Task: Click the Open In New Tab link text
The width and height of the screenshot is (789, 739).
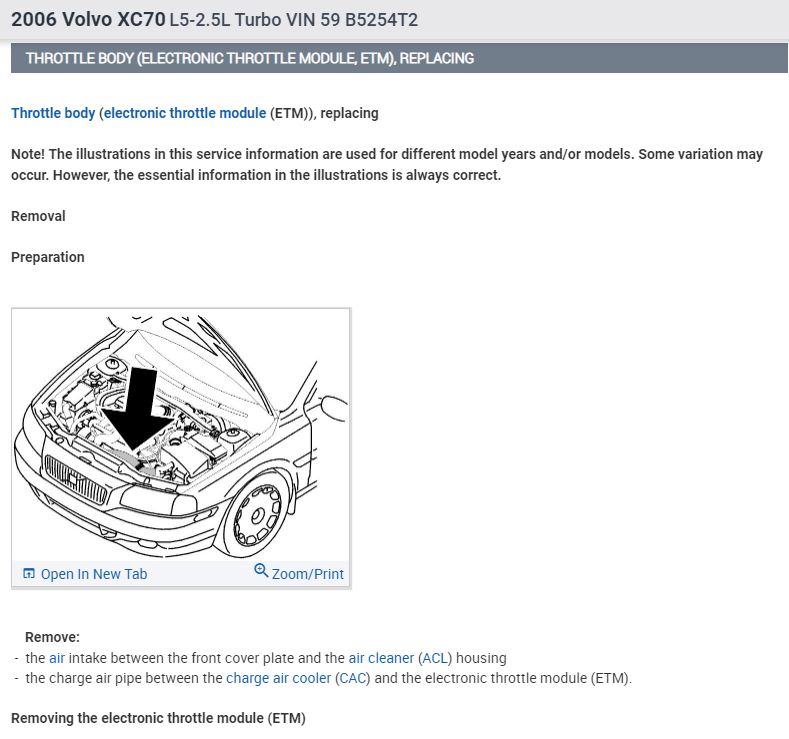Action: (x=94, y=574)
